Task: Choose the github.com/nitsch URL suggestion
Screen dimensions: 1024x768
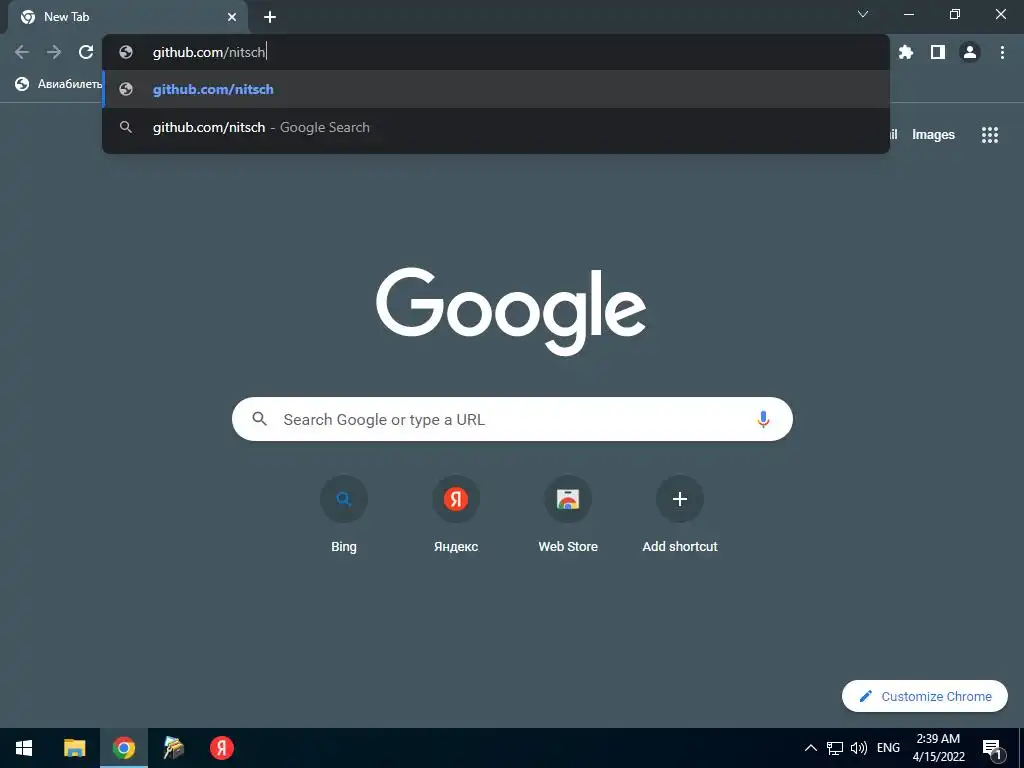Action: (496, 89)
